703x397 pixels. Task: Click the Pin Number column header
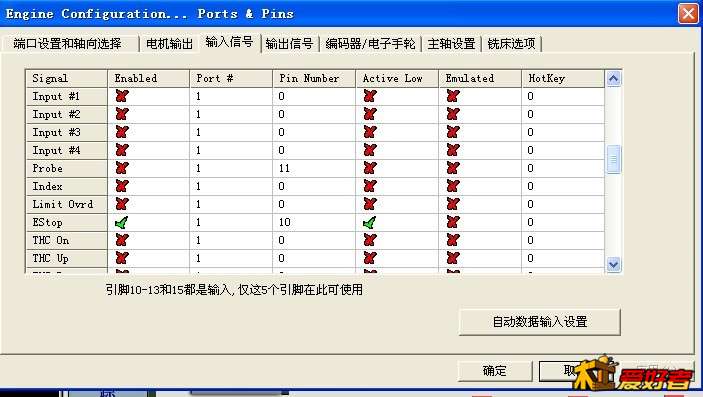click(x=314, y=79)
